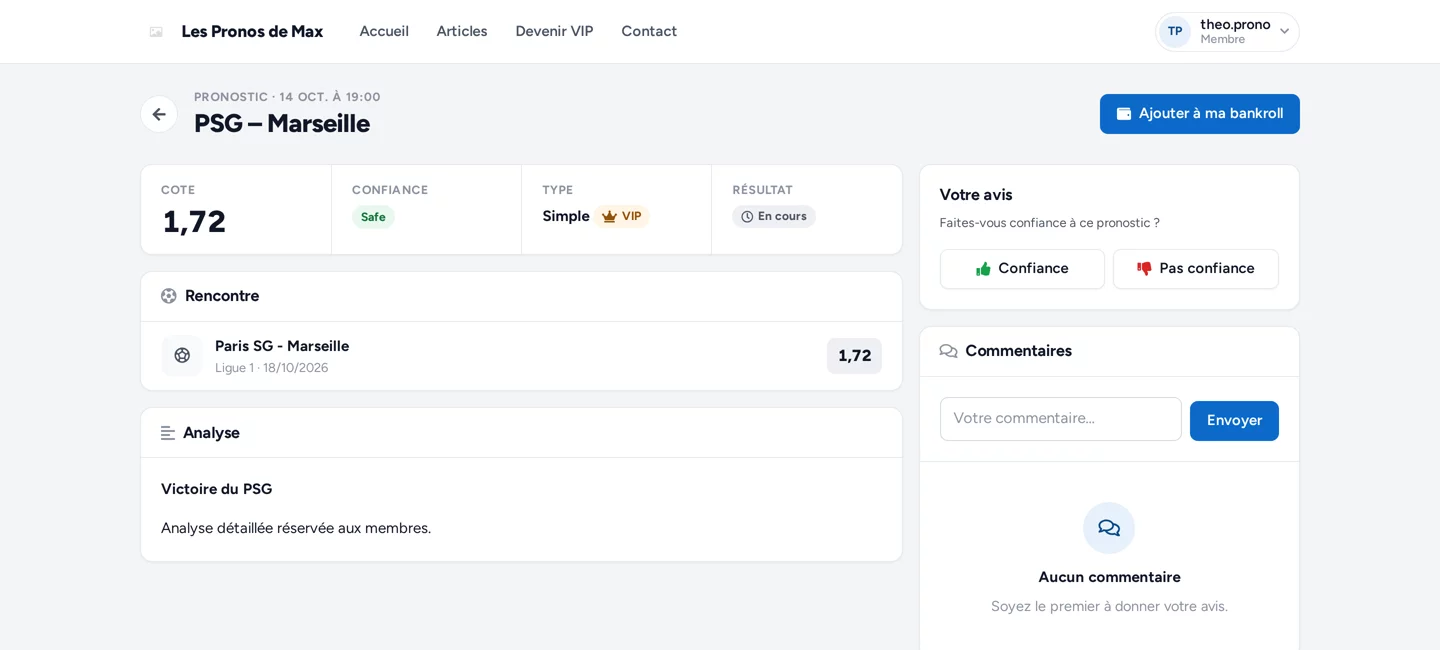The height and width of the screenshot is (650, 1440).
Task: Click the Simple type label
Action: click(x=566, y=216)
